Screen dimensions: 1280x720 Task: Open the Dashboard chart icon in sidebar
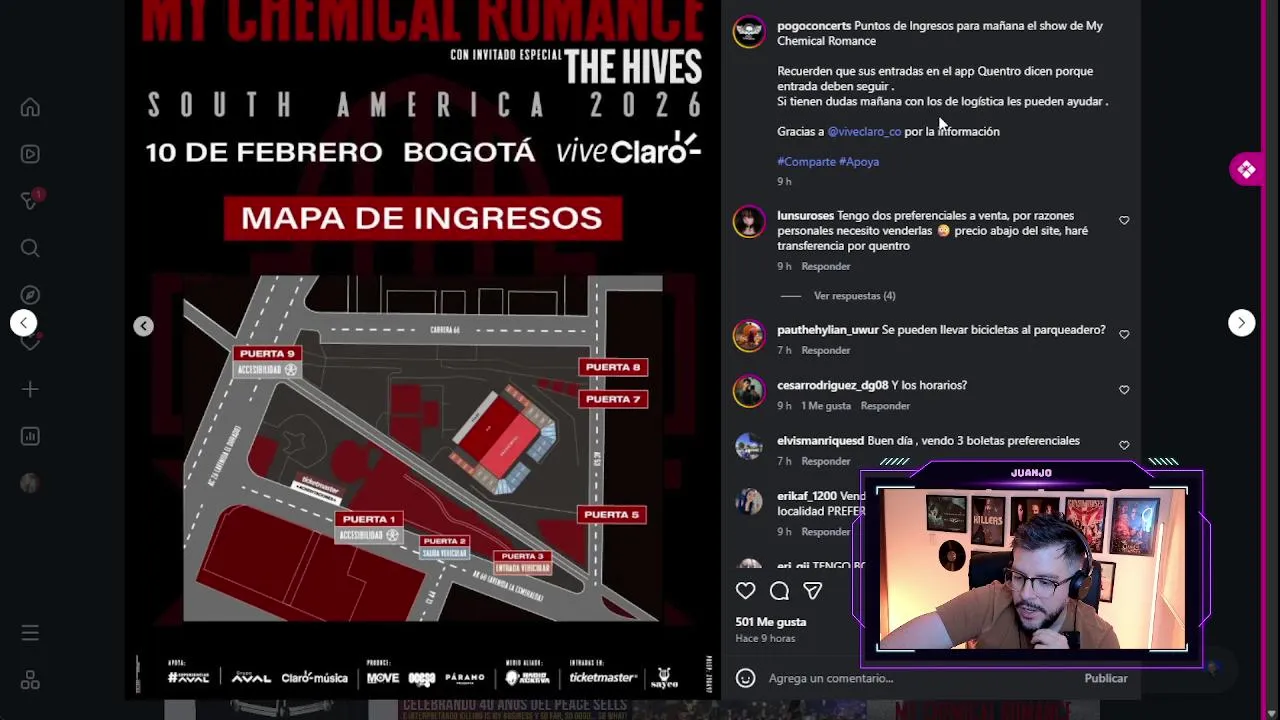click(30, 436)
